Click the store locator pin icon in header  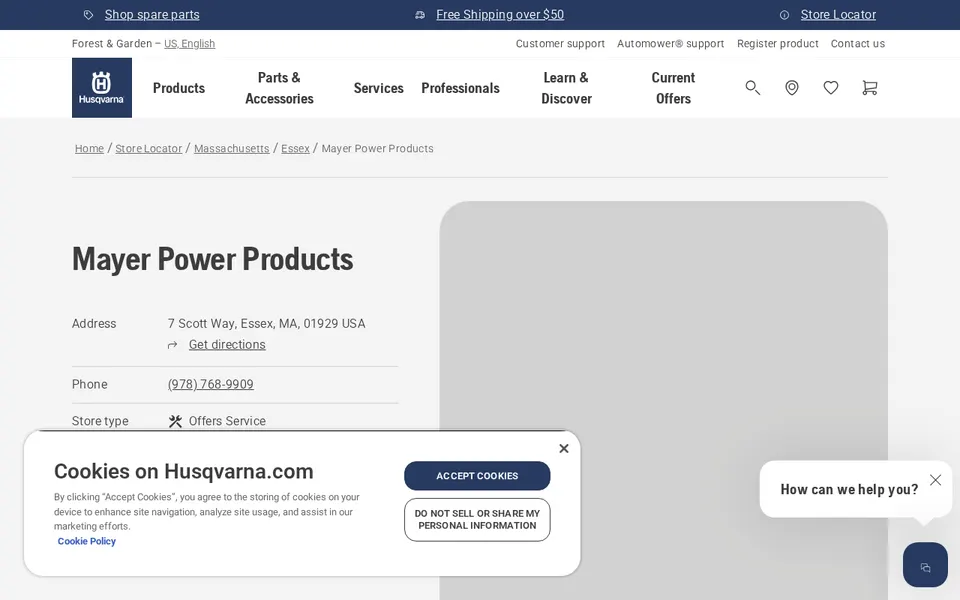click(x=792, y=88)
